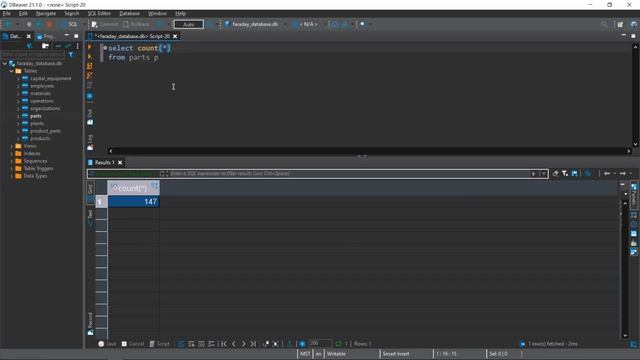Click the Cancel changes button
The image size is (640, 360).
[x=133, y=344]
